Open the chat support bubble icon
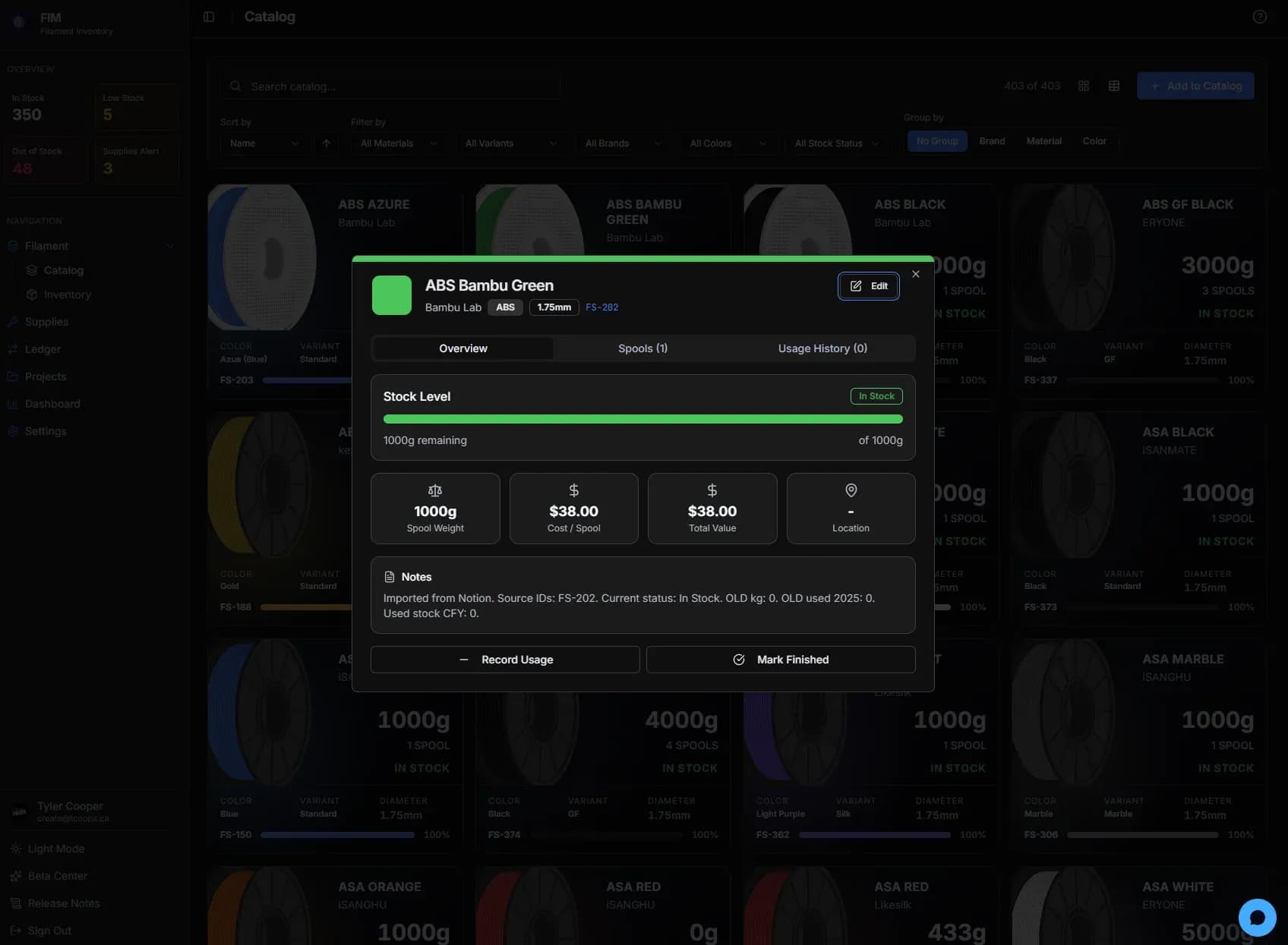Screen dimensions: 1288x945 tap(1258, 918)
